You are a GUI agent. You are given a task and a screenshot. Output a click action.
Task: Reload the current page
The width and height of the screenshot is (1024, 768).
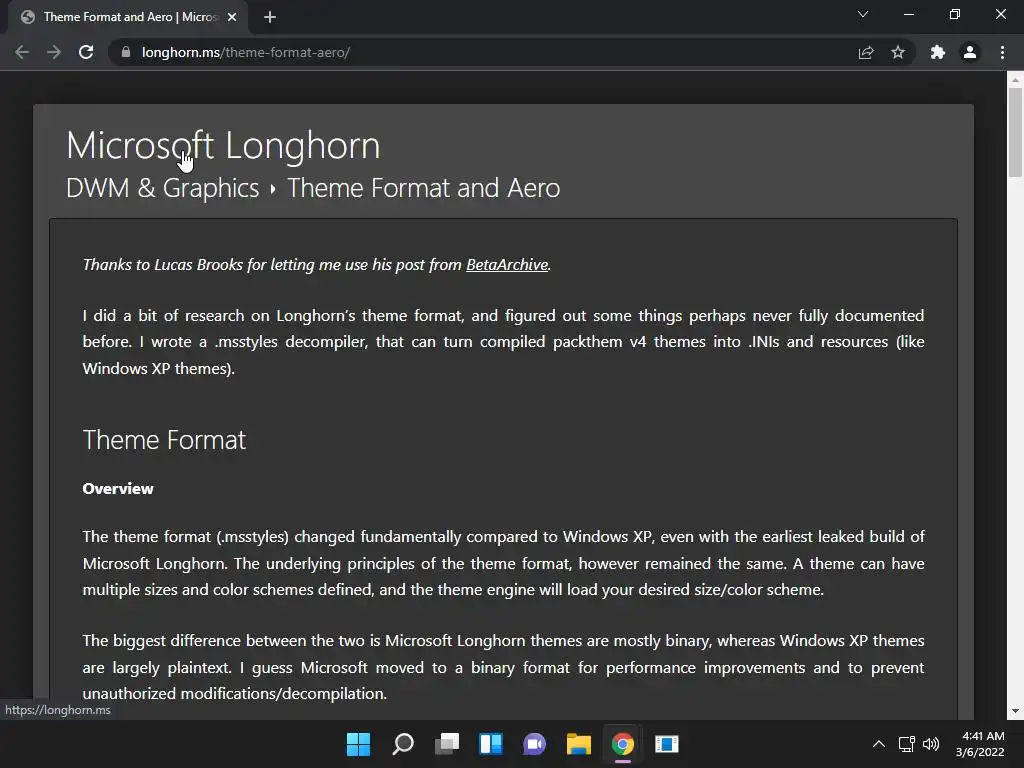[86, 52]
